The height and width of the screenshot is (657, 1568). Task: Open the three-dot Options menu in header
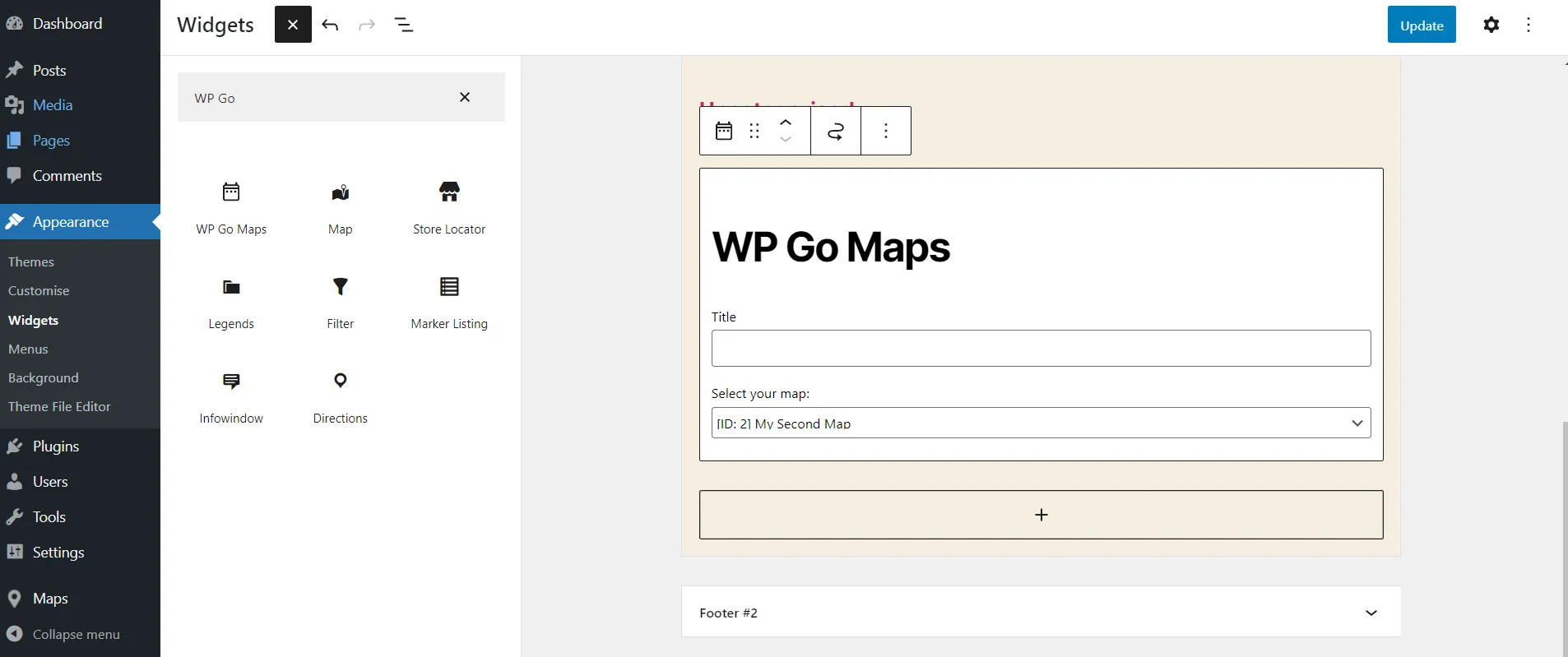(x=1529, y=25)
